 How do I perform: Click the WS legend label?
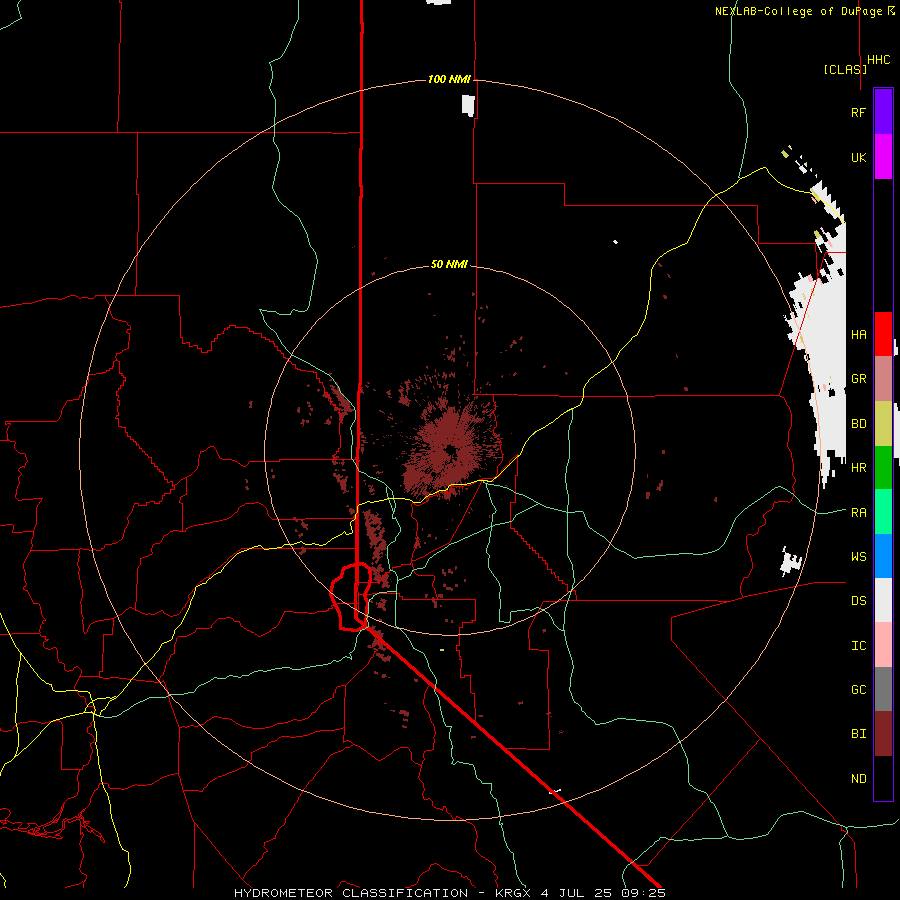point(858,556)
